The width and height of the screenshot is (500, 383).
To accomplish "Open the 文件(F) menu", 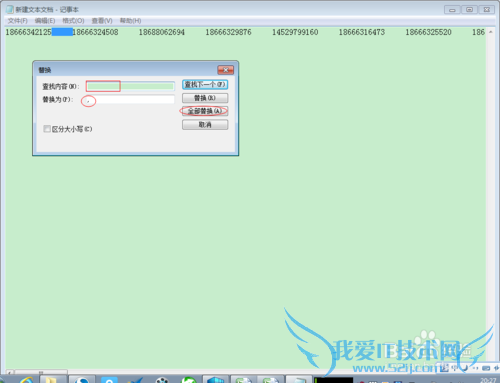I will 17,21.
